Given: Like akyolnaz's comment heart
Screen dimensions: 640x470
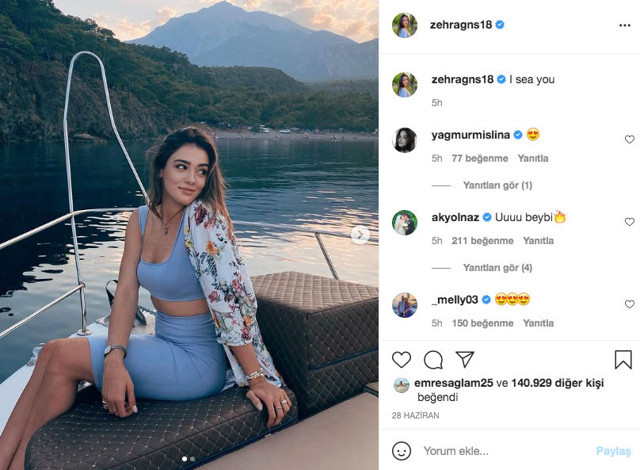Looking at the screenshot, I should tap(629, 222).
